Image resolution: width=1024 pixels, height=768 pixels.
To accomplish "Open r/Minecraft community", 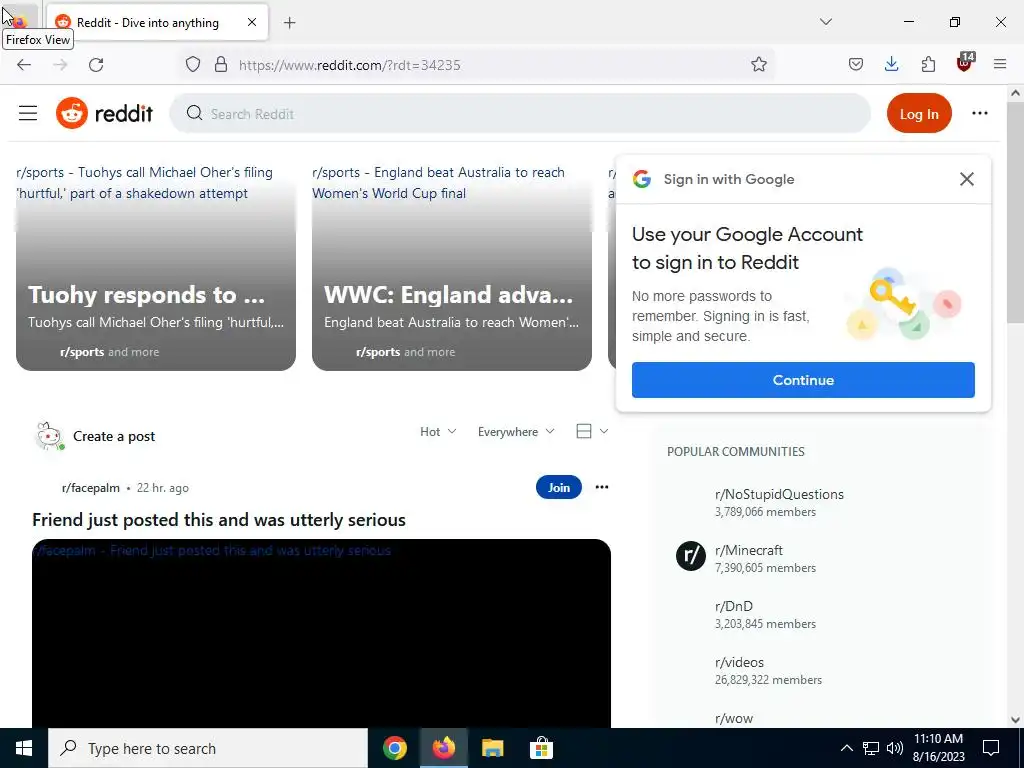I will click(748, 551).
